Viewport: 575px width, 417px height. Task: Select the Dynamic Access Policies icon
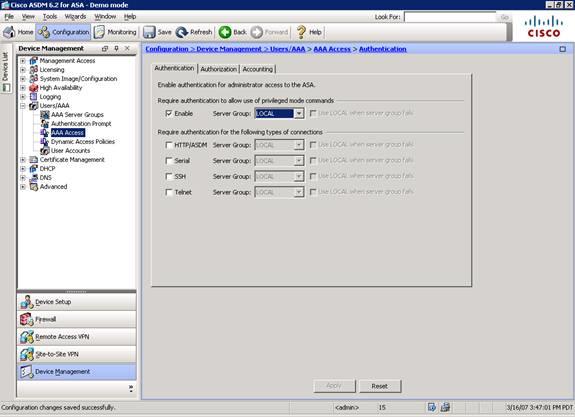click(x=45, y=142)
